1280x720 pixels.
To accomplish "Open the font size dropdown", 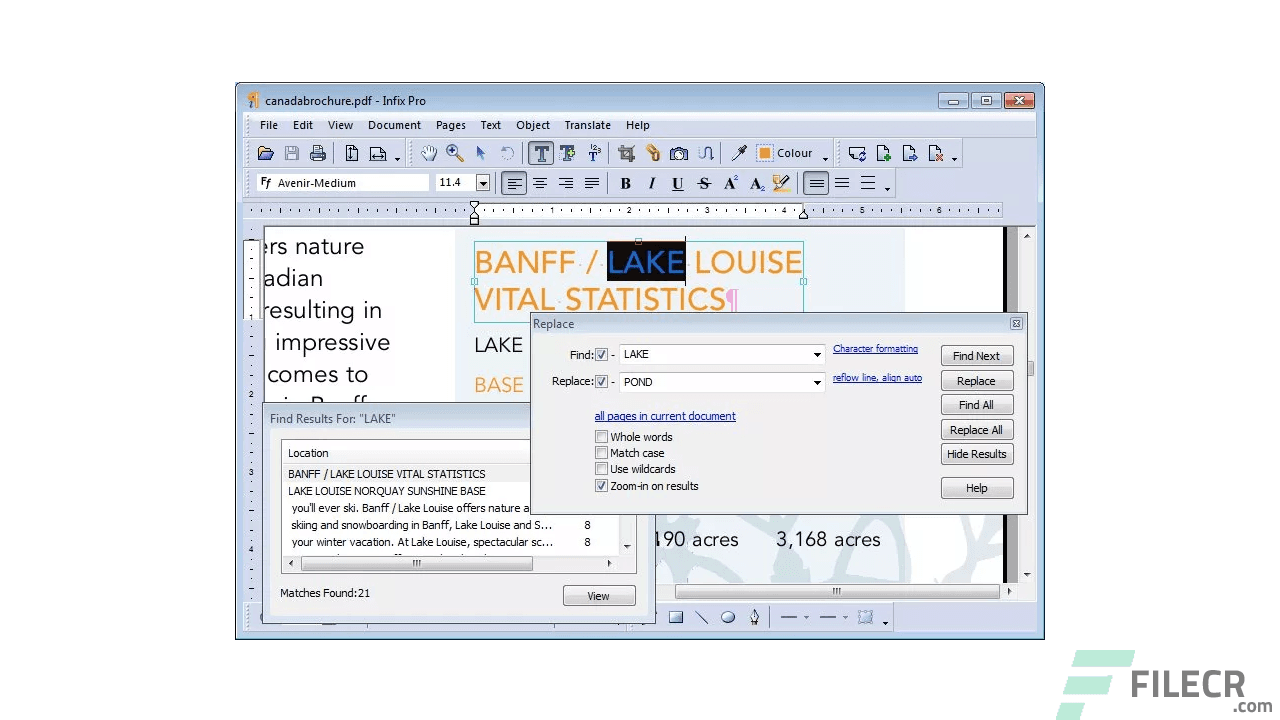I will click(x=483, y=183).
